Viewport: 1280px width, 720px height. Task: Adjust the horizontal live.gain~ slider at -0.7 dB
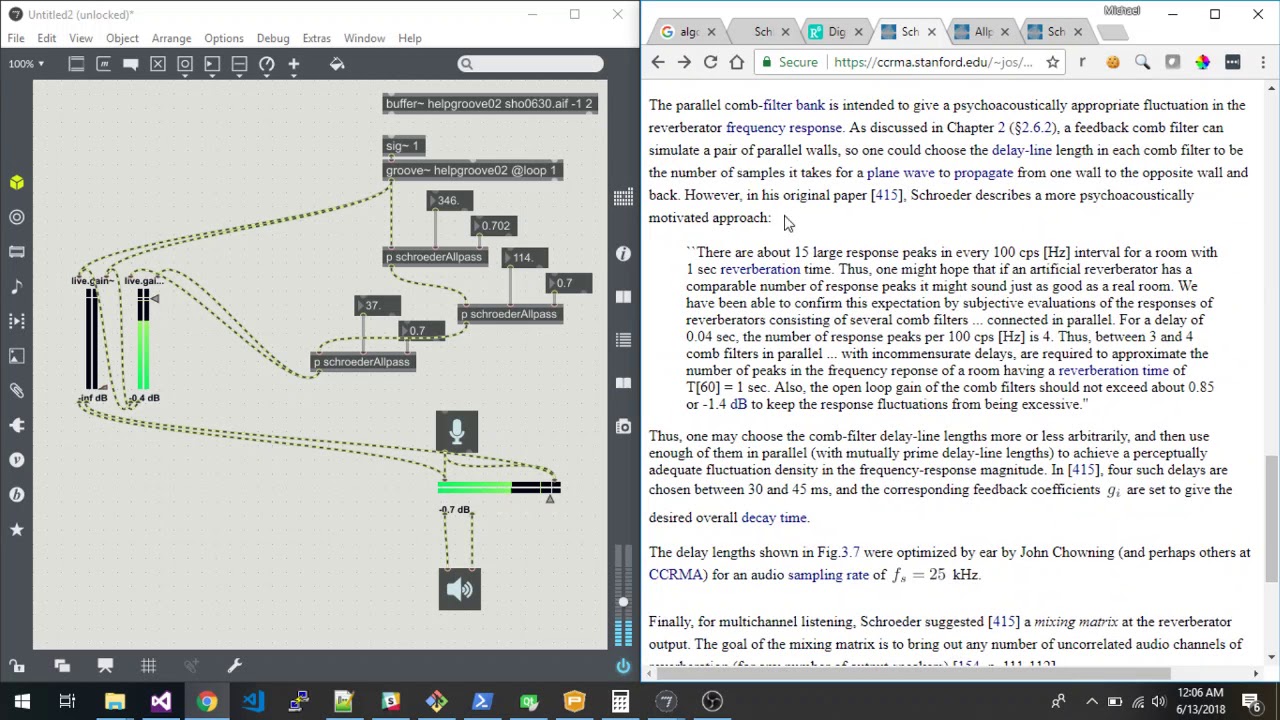[x=499, y=487]
